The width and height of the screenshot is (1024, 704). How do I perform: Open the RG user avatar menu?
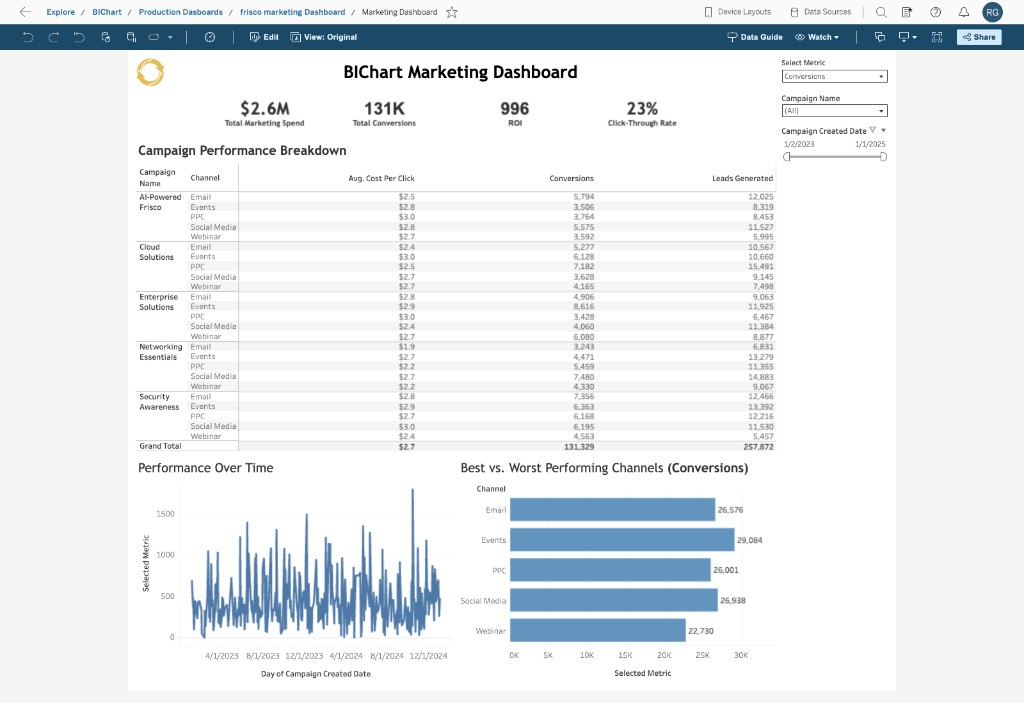992,12
